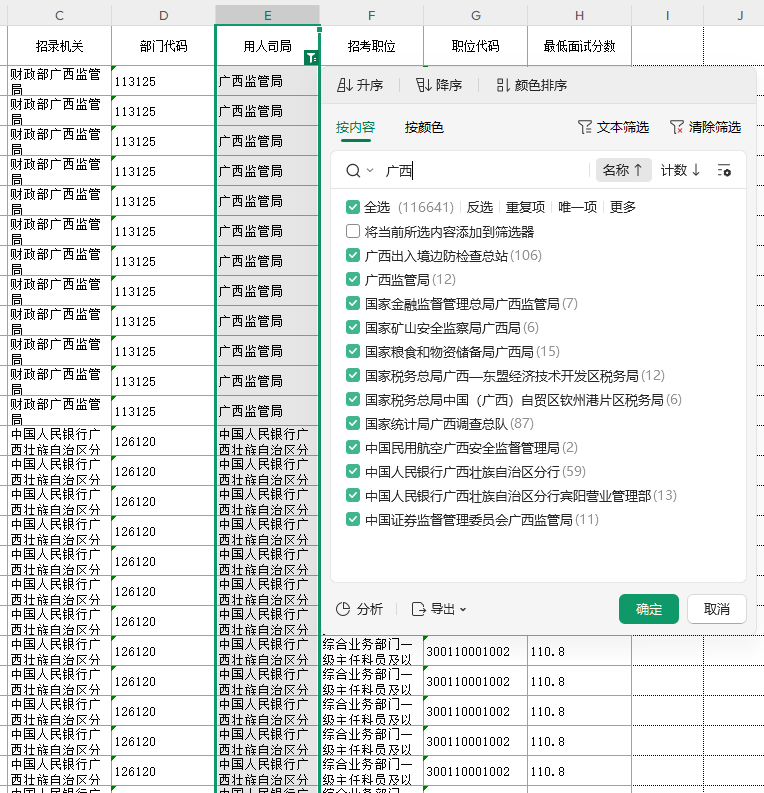This screenshot has height=793, width=764.
Task: Uncheck 广西监管局 (12)
Action: pos(352,279)
